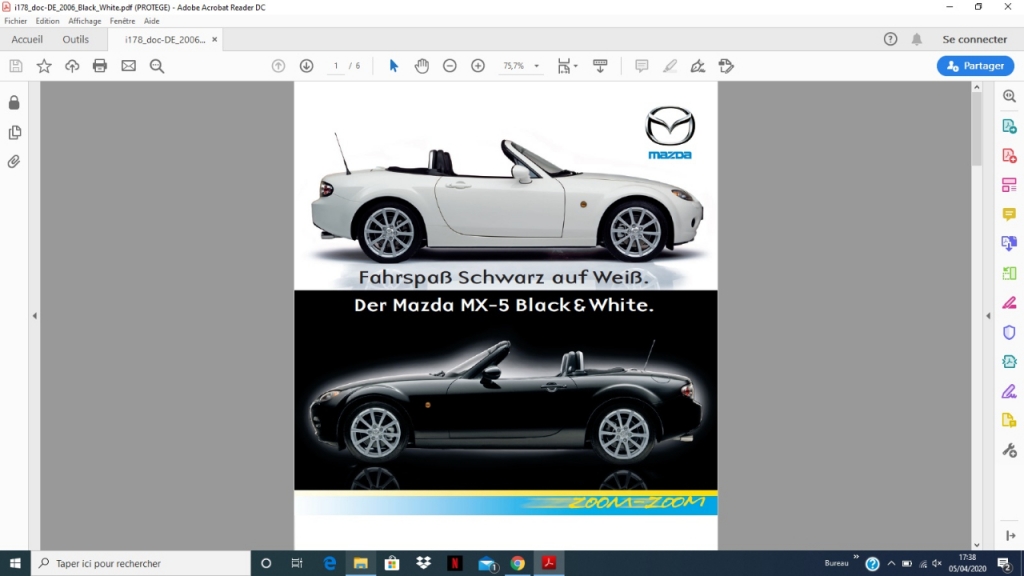Open the right pane search tool
The width and height of the screenshot is (1024, 576).
[1009, 97]
